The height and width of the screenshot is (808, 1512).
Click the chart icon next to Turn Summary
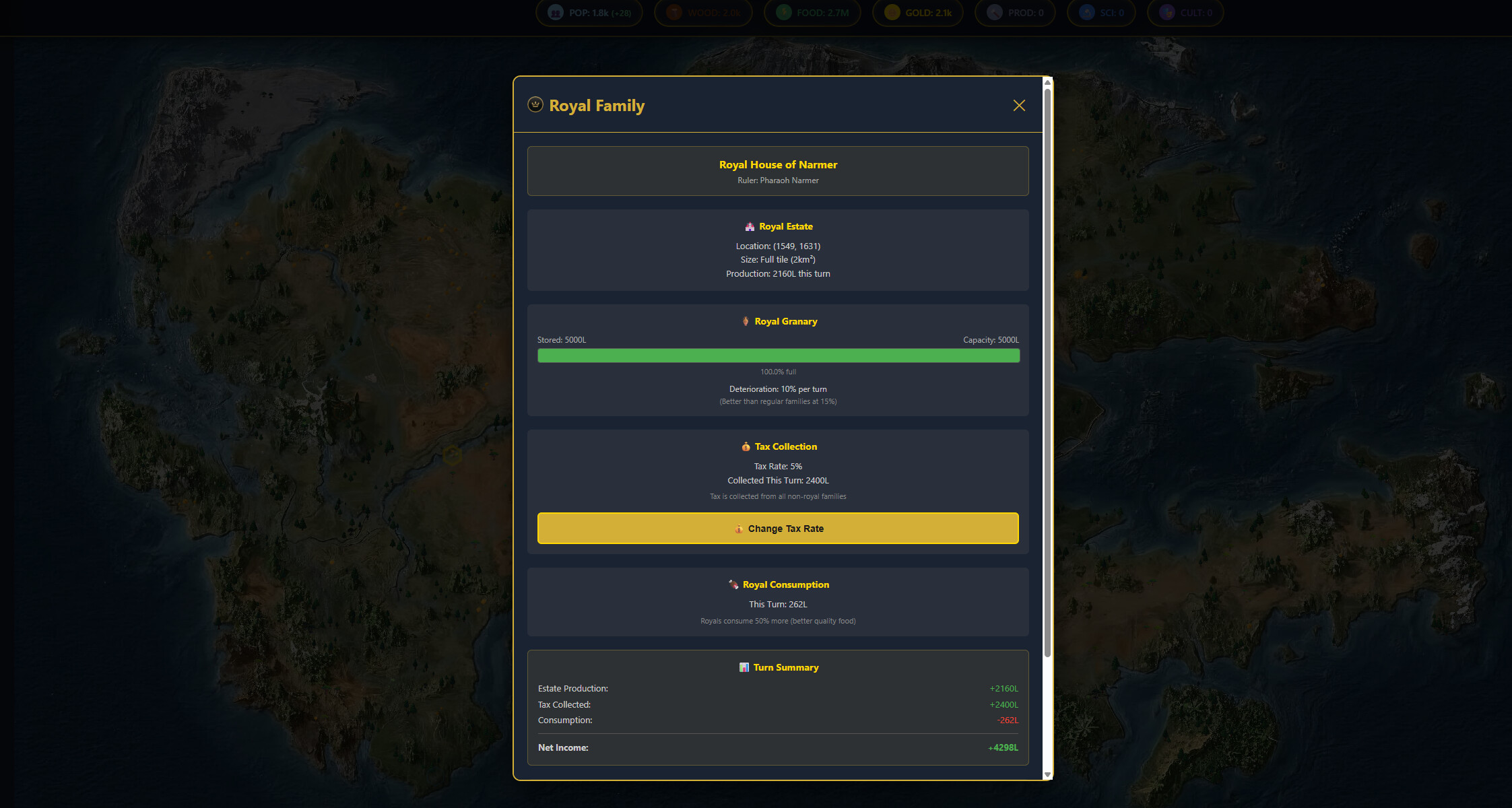[743, 667]
